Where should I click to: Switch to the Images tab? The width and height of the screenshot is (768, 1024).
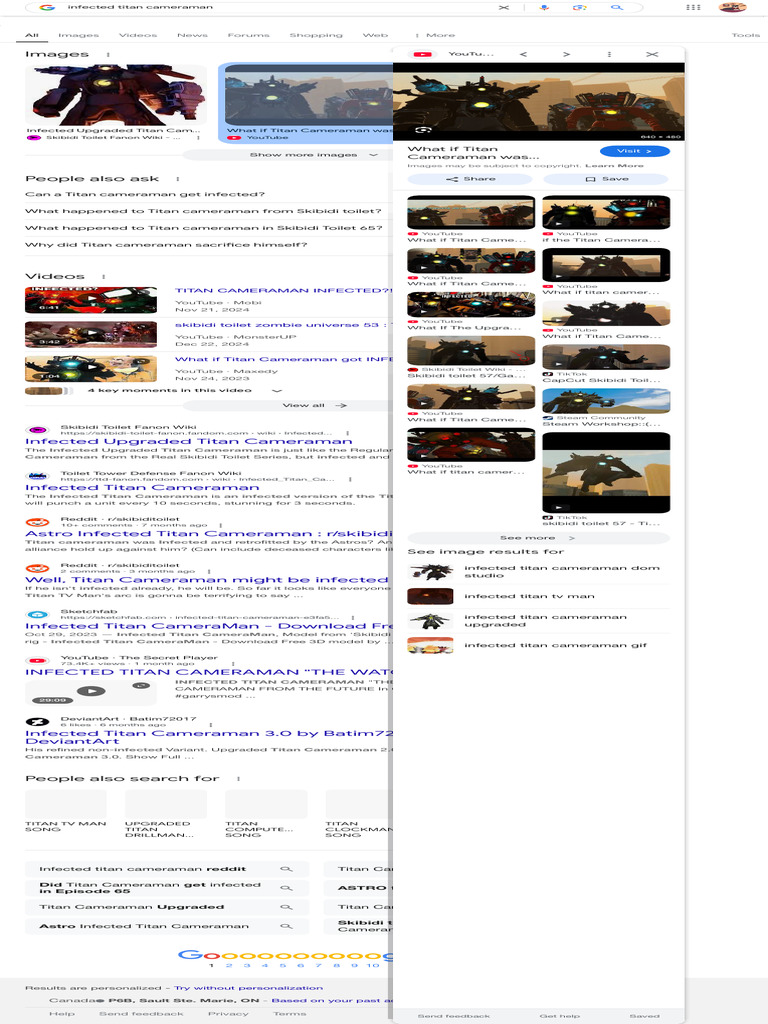pyautogui.click(x=78, y=35)
